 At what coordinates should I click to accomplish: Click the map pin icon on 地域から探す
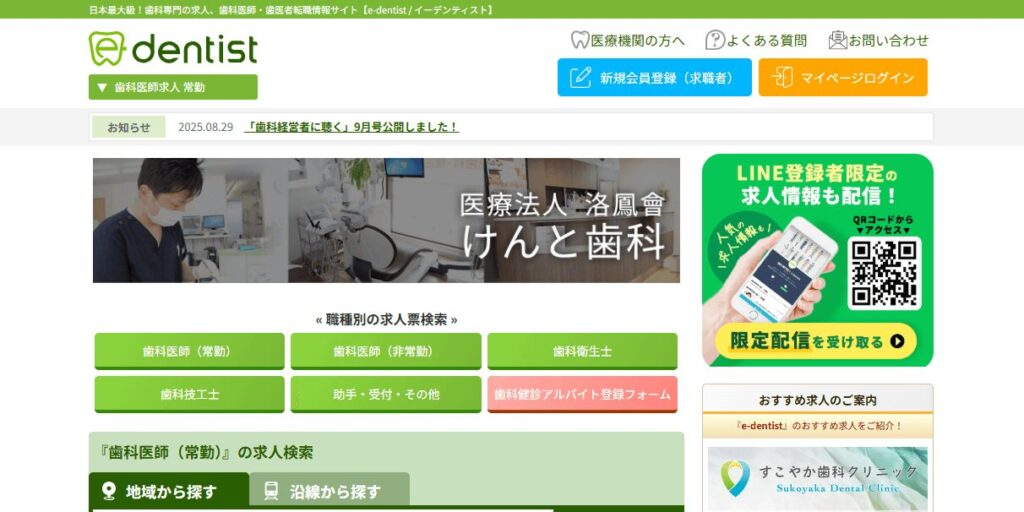click(109, 491)
